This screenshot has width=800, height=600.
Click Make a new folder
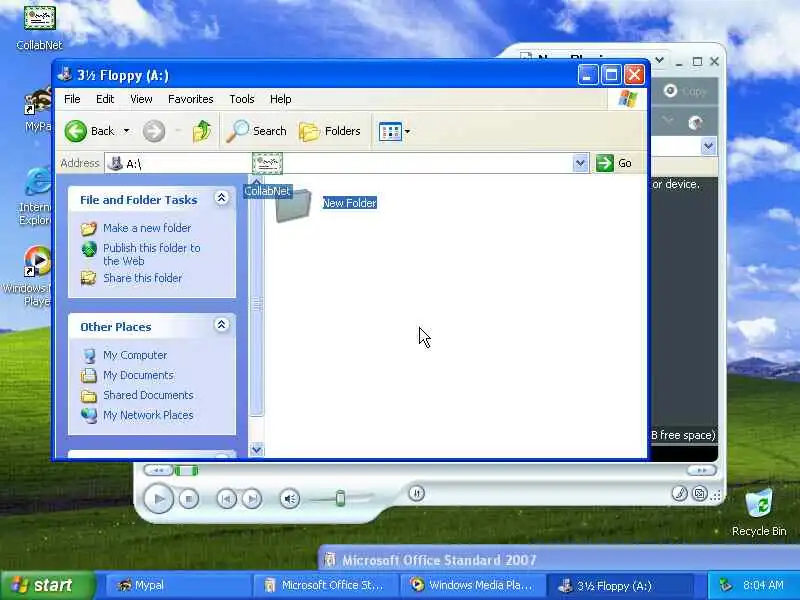point(147,228)
